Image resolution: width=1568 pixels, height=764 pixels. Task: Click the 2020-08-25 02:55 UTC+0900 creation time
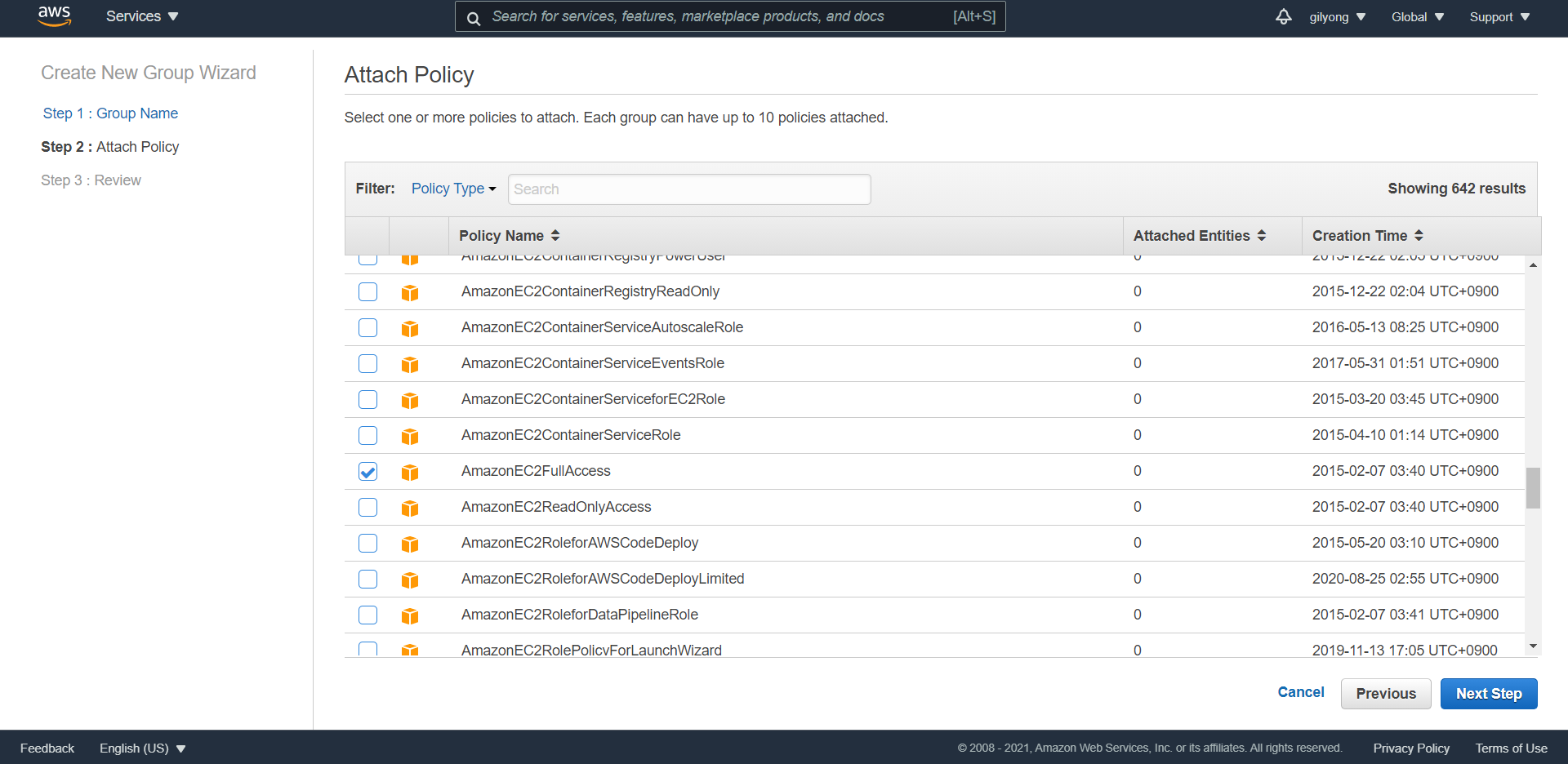(1405, 579)
